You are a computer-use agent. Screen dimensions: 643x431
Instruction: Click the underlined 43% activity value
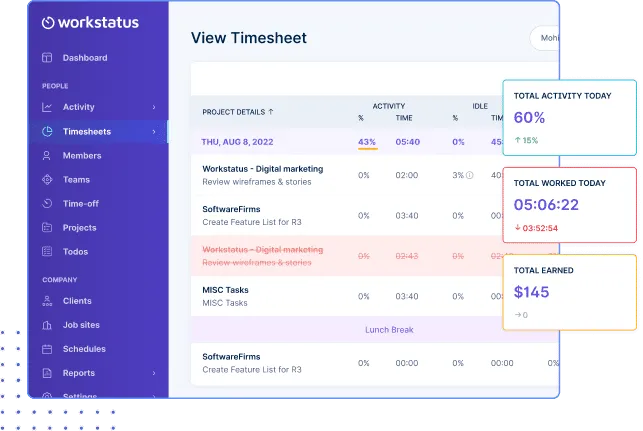(x=367, y=142)
